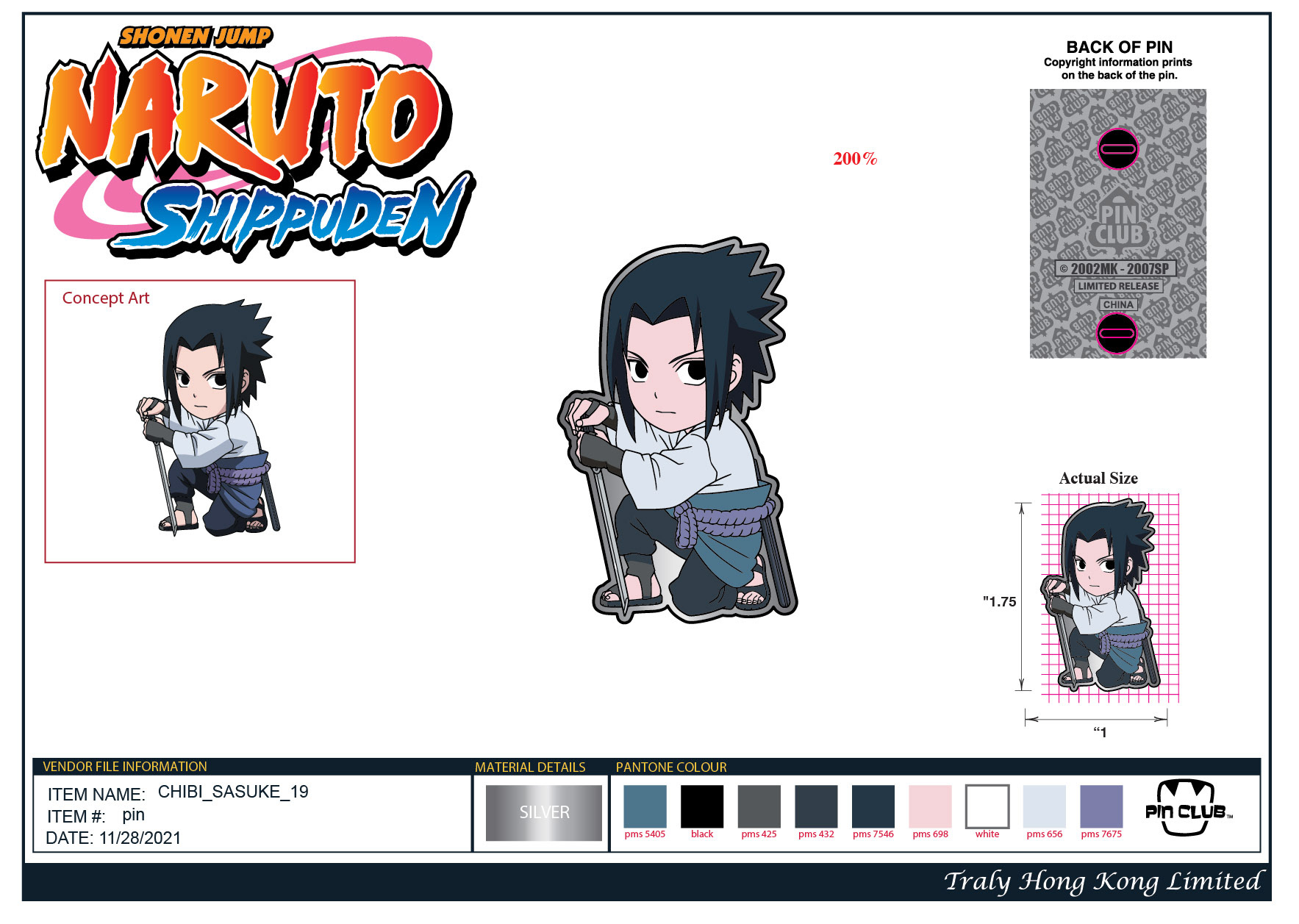Click the 'Concept Art' label
1299x924 pixels.
coord(106,298)
